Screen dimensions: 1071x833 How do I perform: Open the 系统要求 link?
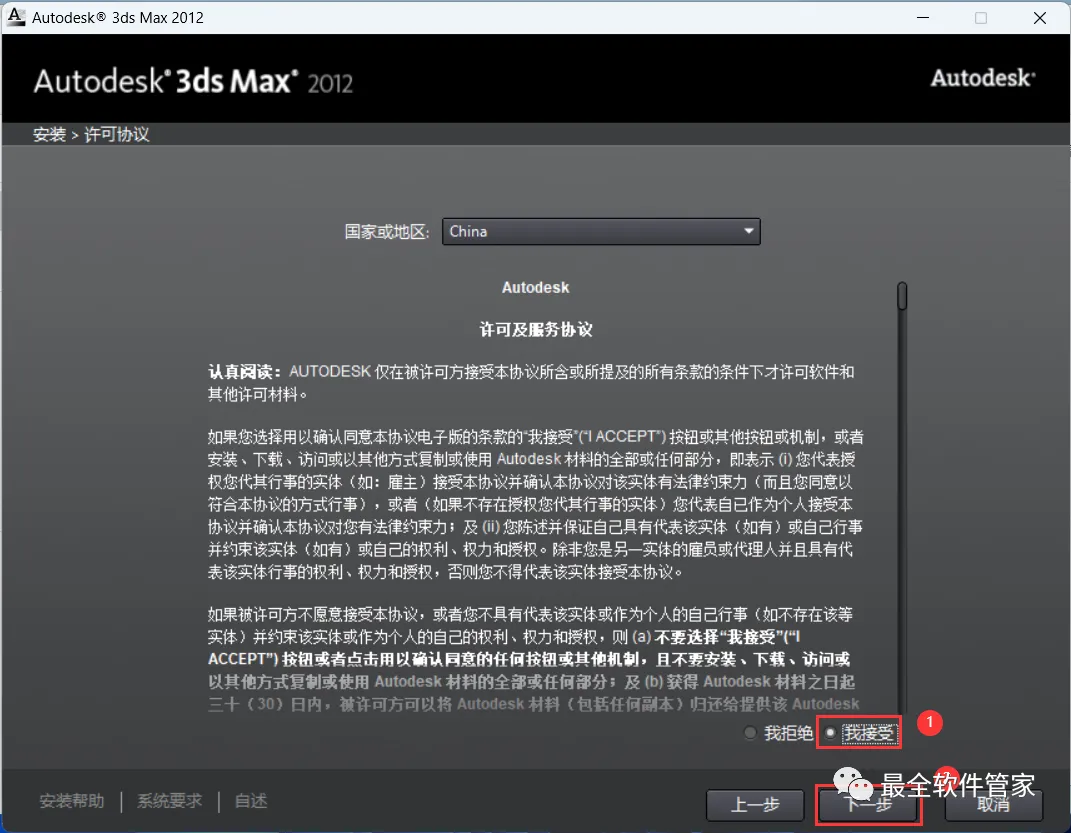(169, 801)
